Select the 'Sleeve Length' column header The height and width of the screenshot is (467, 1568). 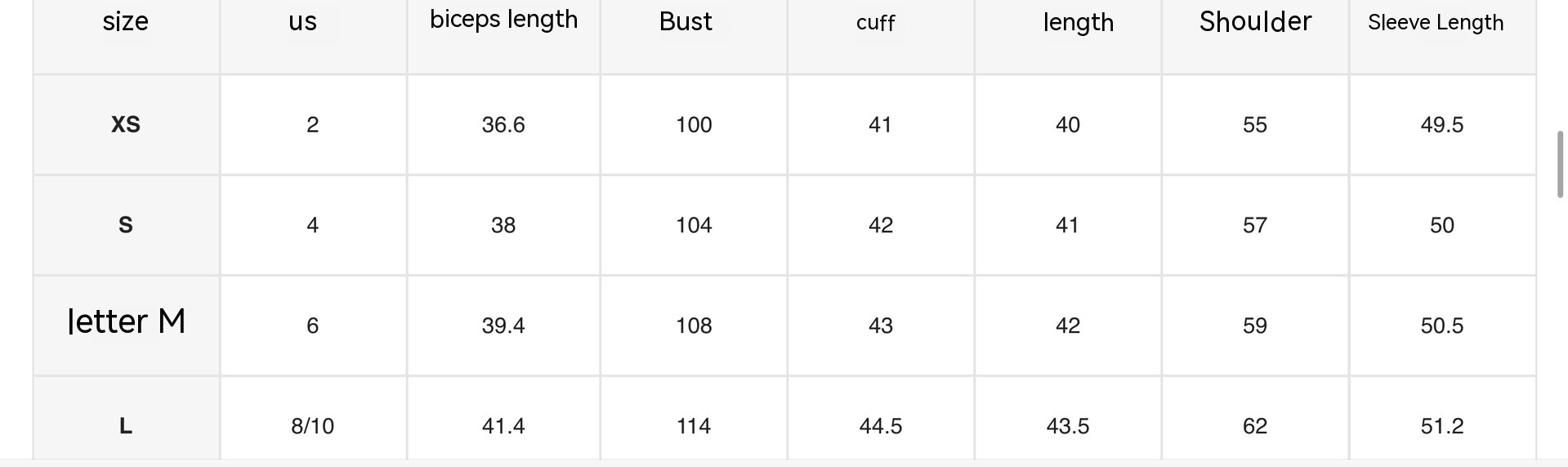(1436, 23)
